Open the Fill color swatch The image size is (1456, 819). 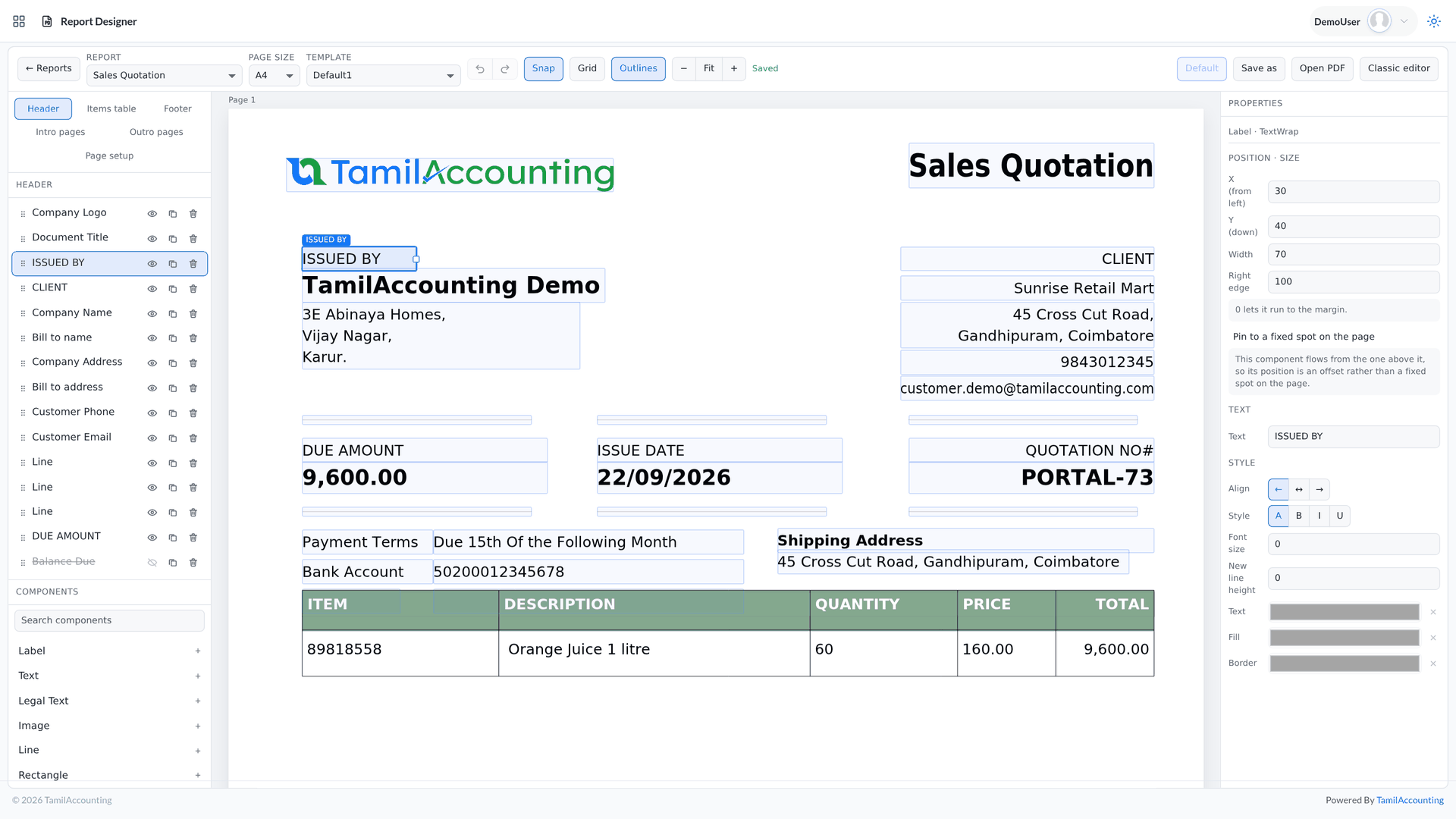tap(1345, 638)
